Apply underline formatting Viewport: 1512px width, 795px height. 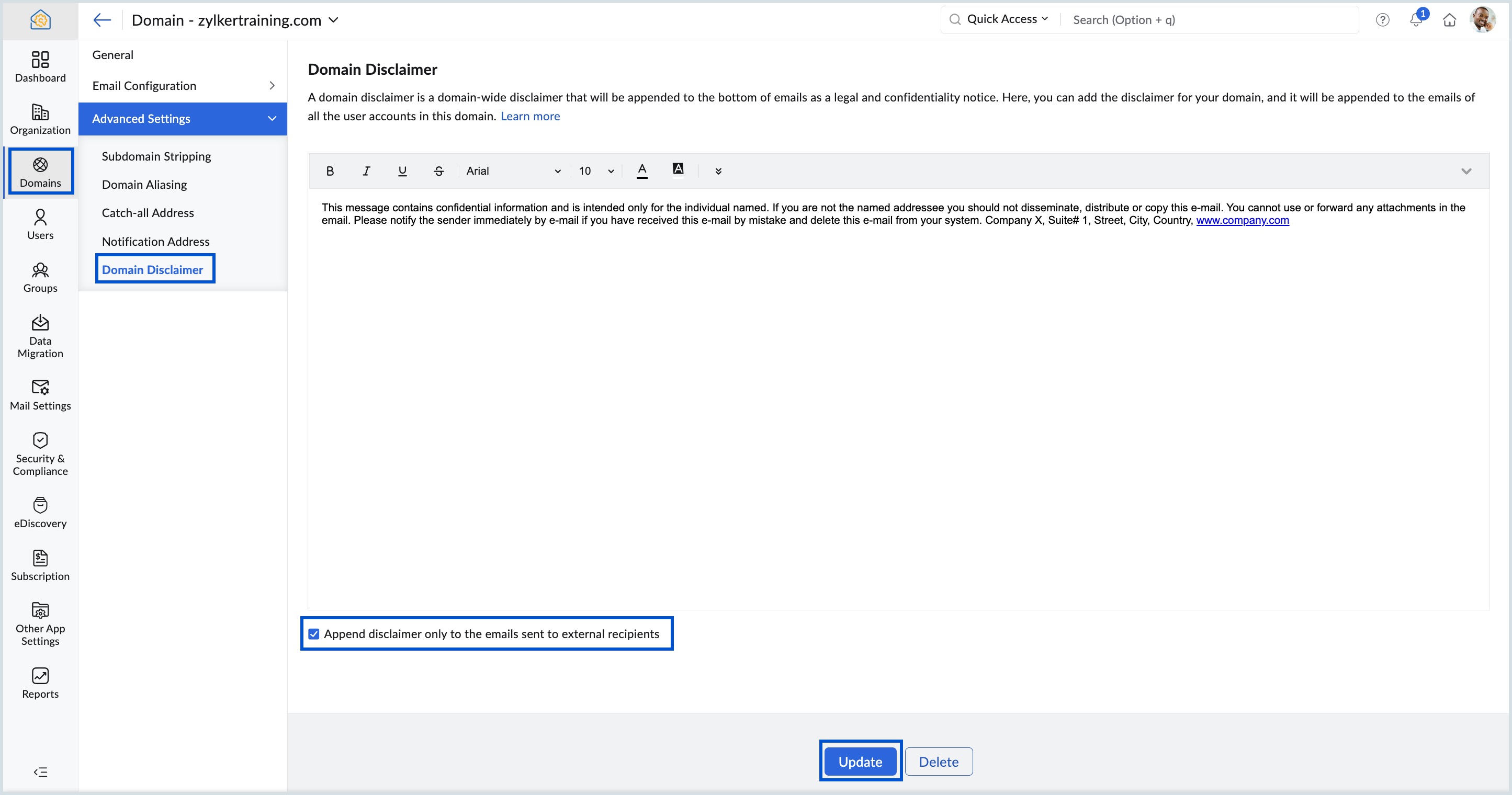click(402, 171)
